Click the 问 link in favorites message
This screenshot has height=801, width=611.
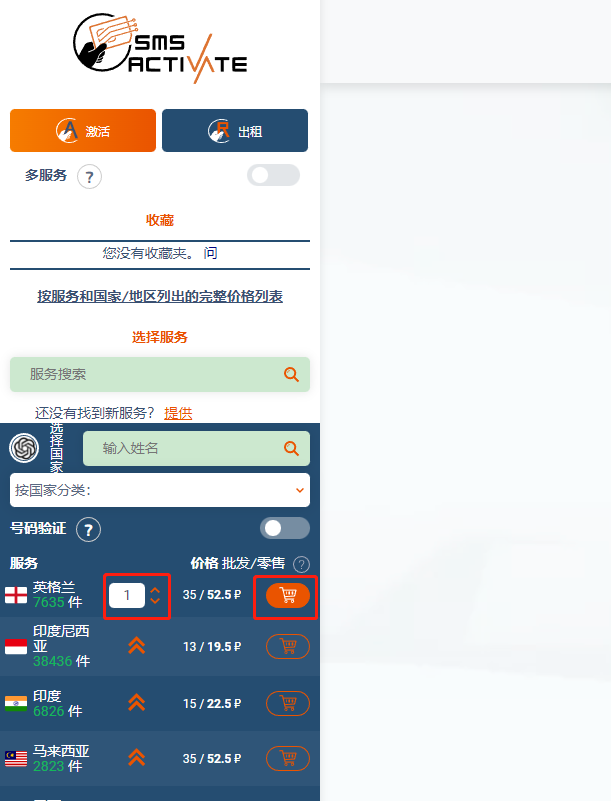pos(210,253)
